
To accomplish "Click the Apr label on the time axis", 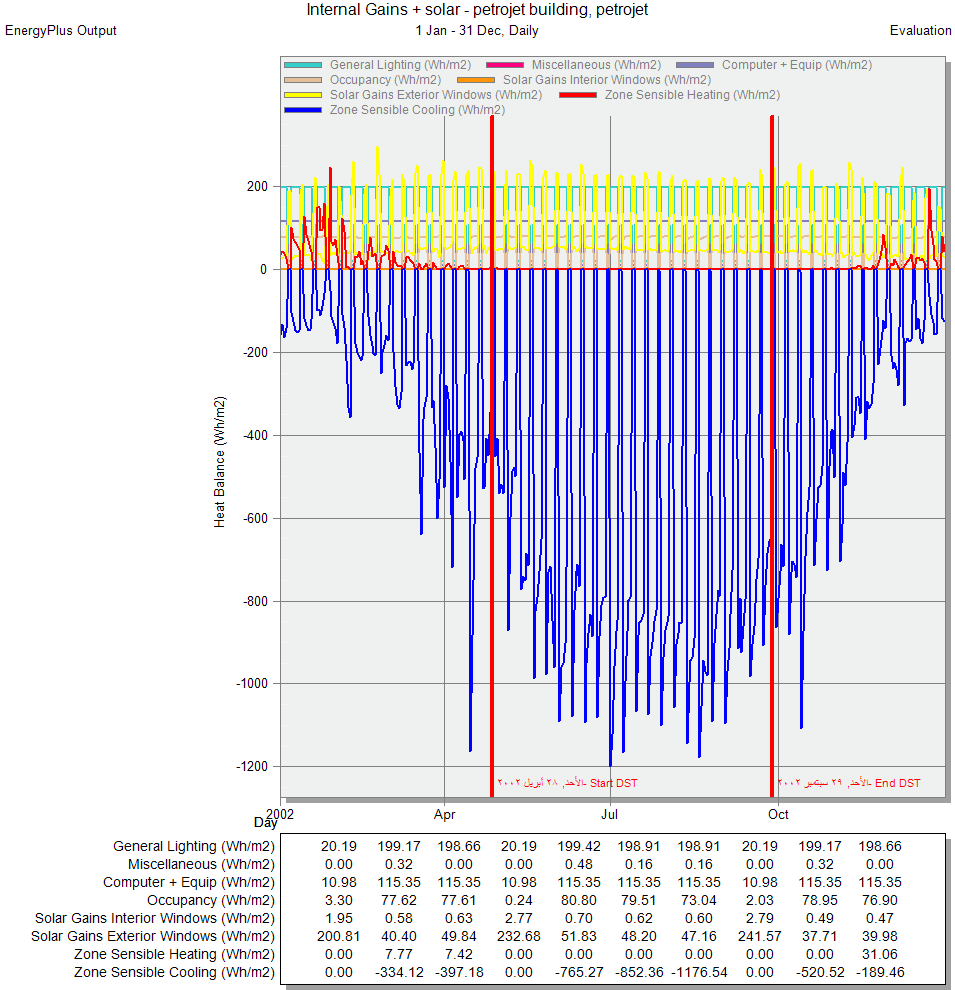I will tap(444, 814).
